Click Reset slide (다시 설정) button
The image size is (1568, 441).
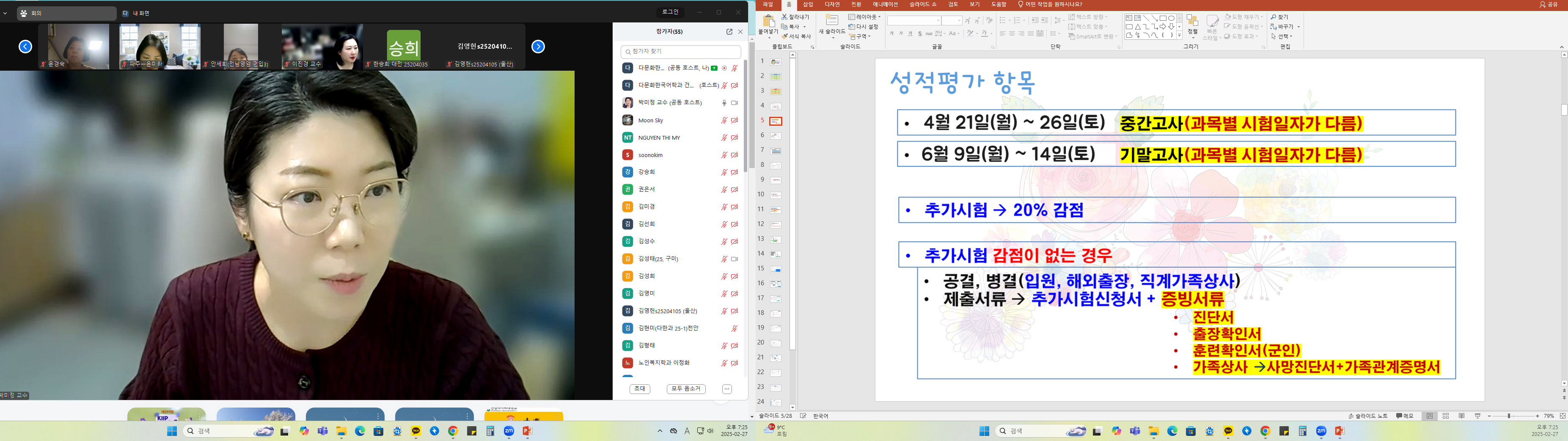864,27
